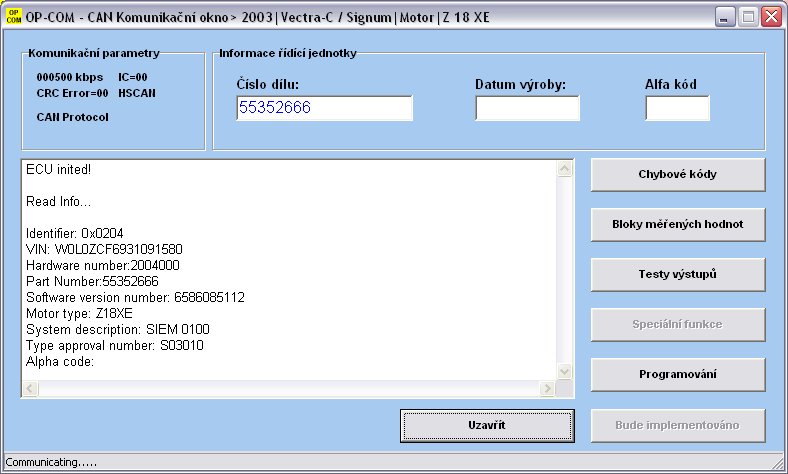Click the log scroll up arrow
Viewport: 788px width, 474px height.
564,169
